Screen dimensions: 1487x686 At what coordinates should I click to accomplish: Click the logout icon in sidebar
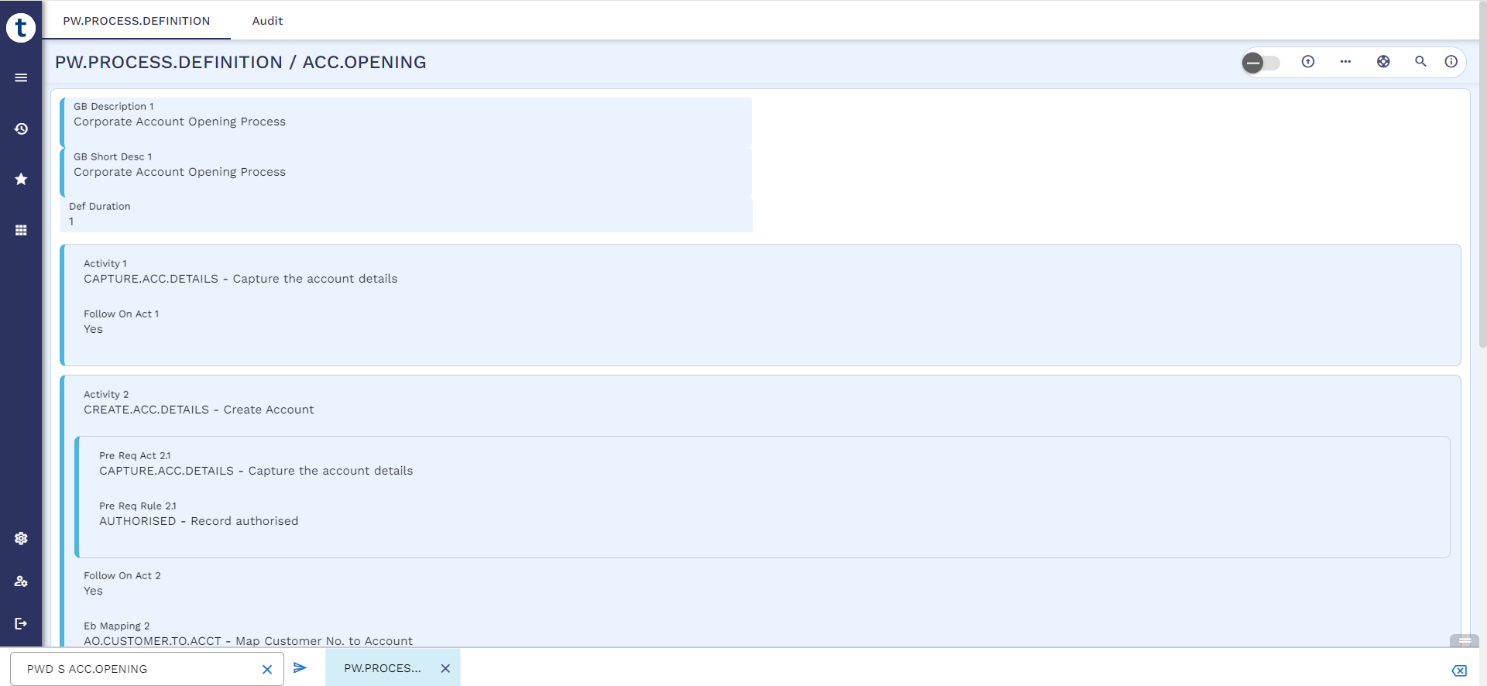point(21,624)
